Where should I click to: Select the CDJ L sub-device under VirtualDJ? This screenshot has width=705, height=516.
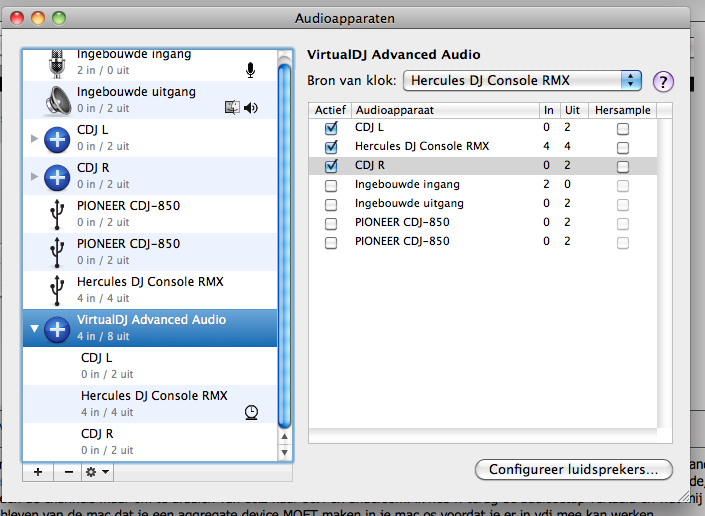click(x=150, y=366)
